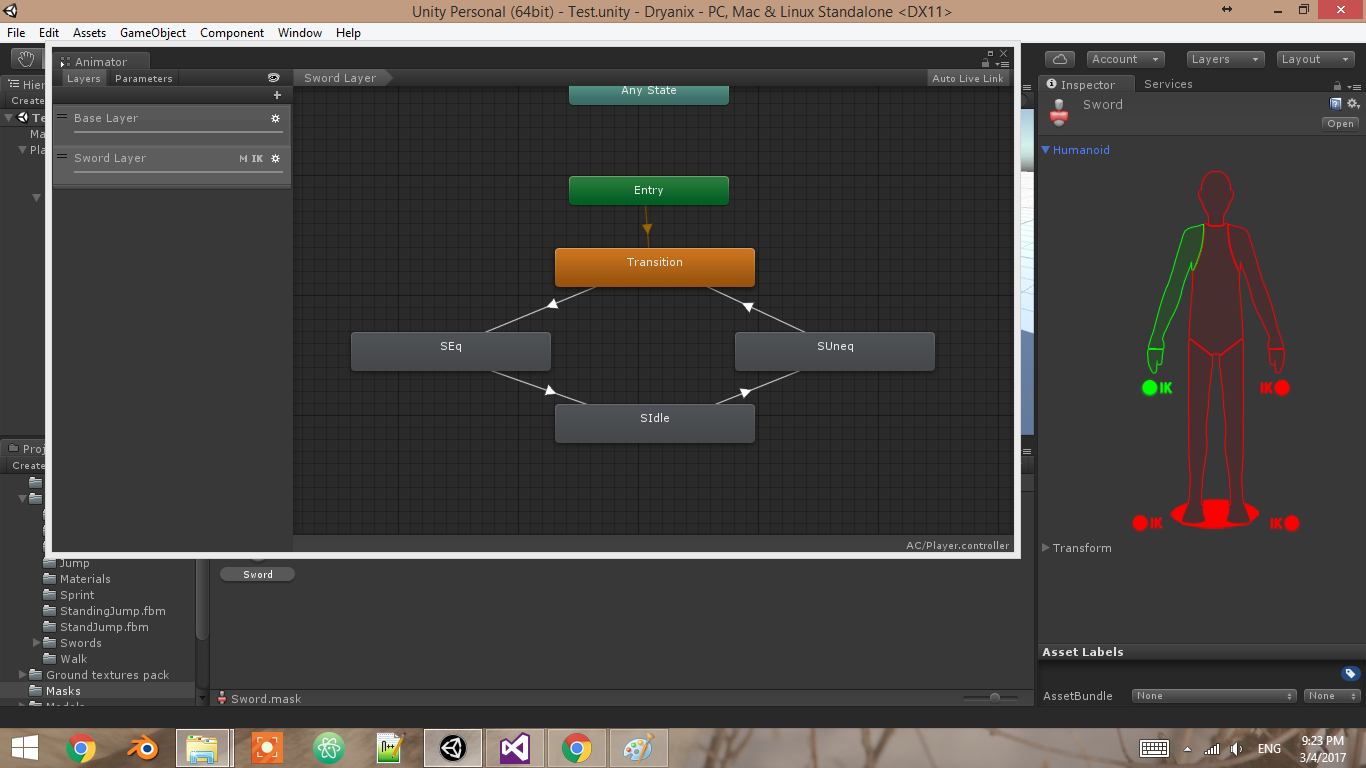Switch to Unity taskbar icon
Screen dimensions: 1366x768
pyautogui.click(x=453, y=747)
